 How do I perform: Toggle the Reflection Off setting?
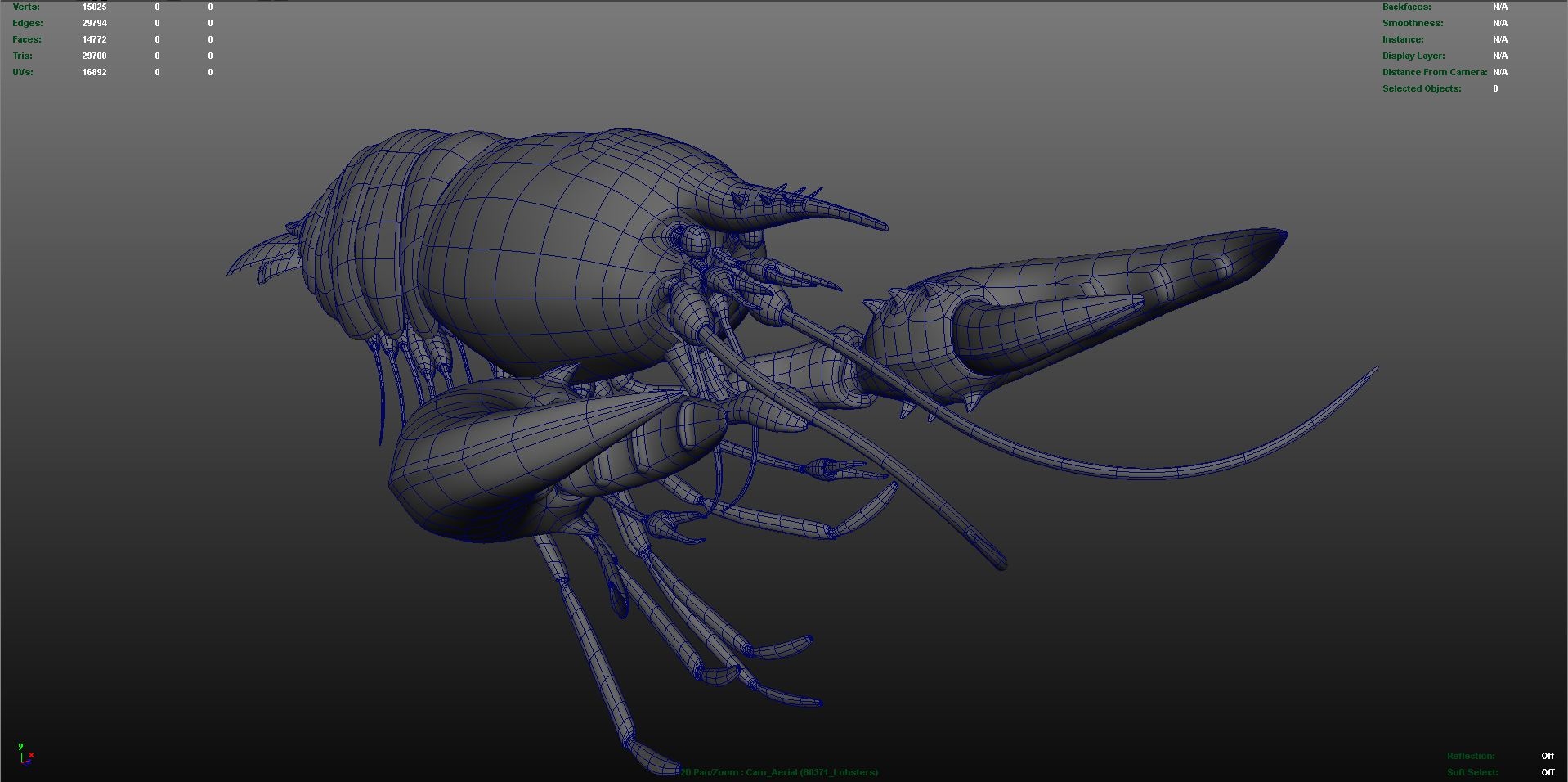point(1548,756)
